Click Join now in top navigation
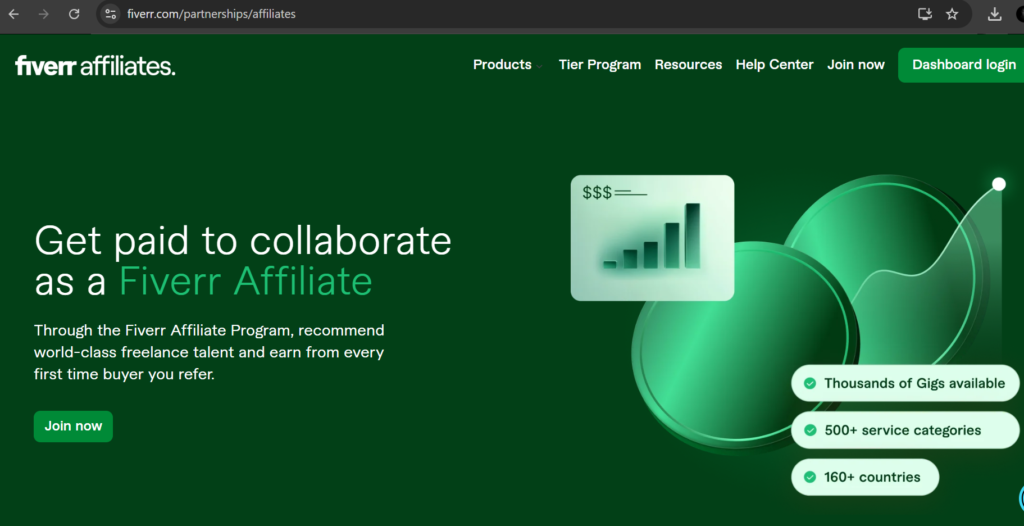This screenshot has width=1024, height=526. tap(856, 65)
